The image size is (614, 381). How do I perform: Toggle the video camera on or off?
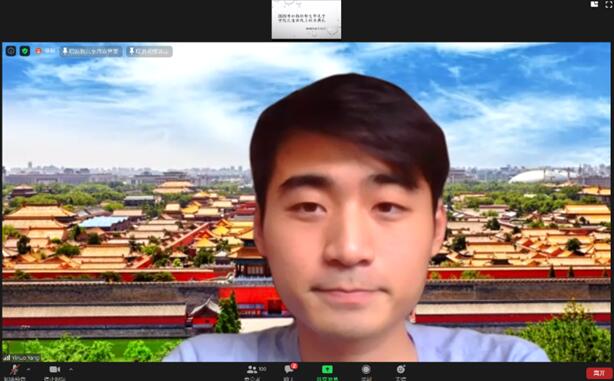coord(54,370)
